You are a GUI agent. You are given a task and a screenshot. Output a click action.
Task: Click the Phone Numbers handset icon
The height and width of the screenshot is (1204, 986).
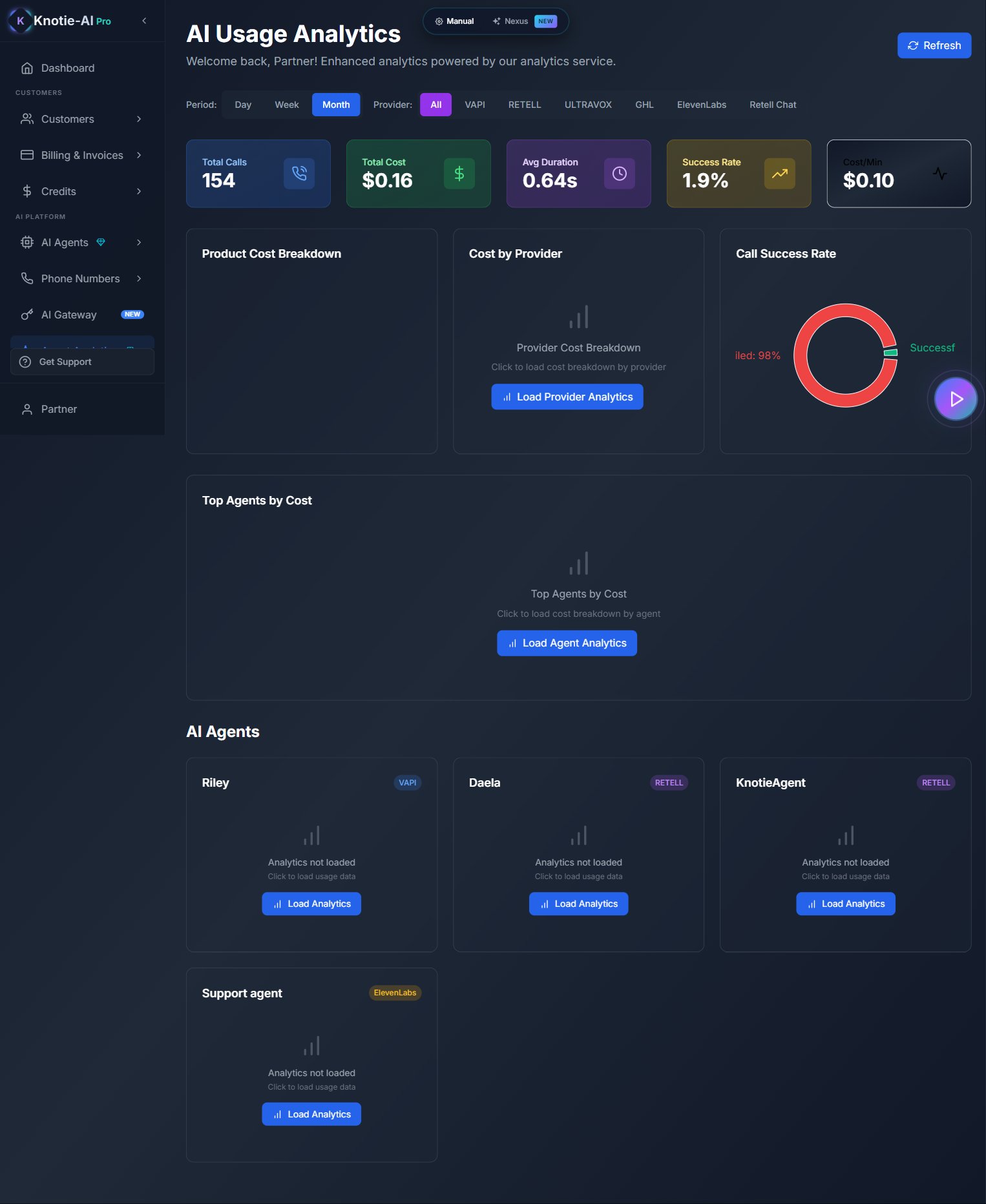click(27, 278)
